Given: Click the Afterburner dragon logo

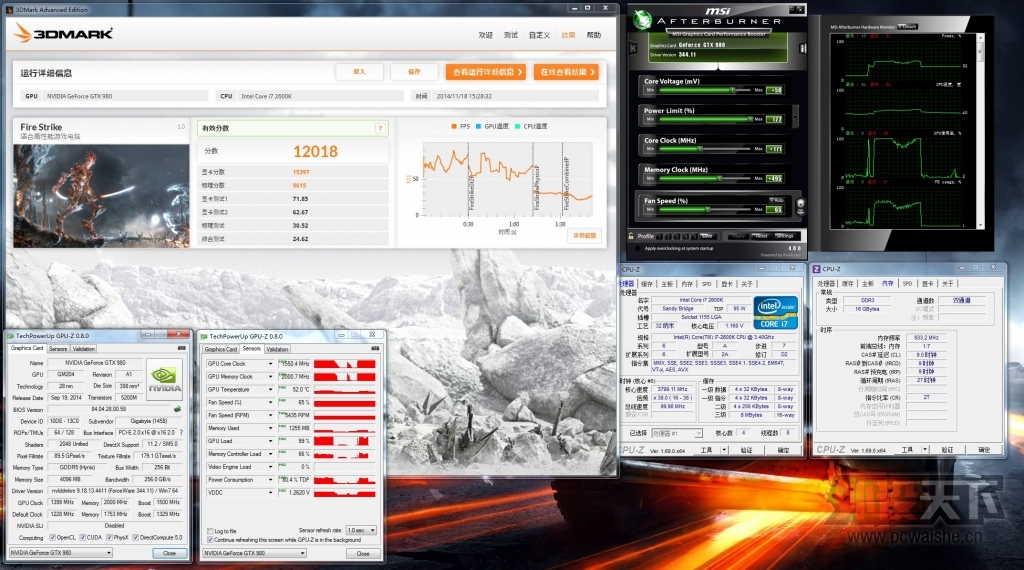Looking at the screenshot, I should pos(643,20).
